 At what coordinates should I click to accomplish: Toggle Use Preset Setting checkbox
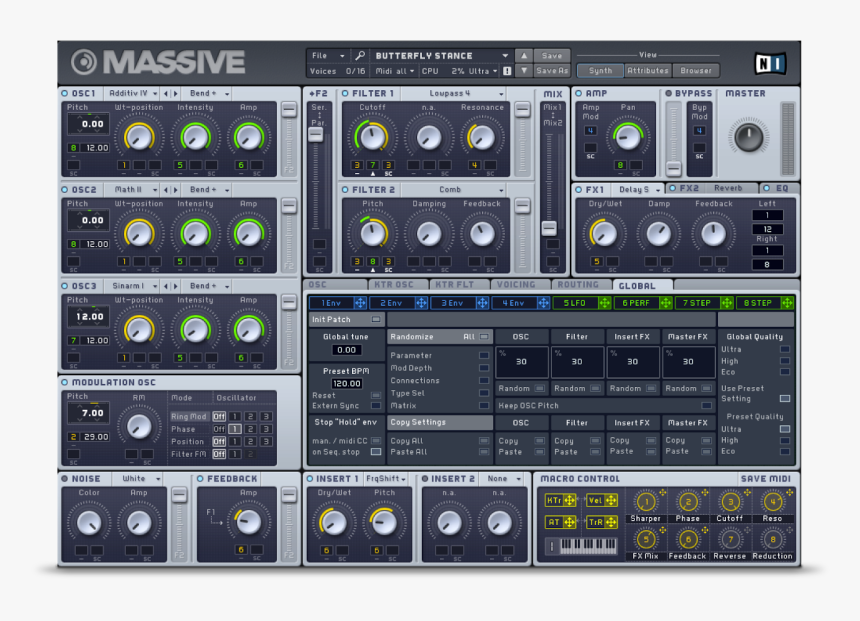pos(785,398)
